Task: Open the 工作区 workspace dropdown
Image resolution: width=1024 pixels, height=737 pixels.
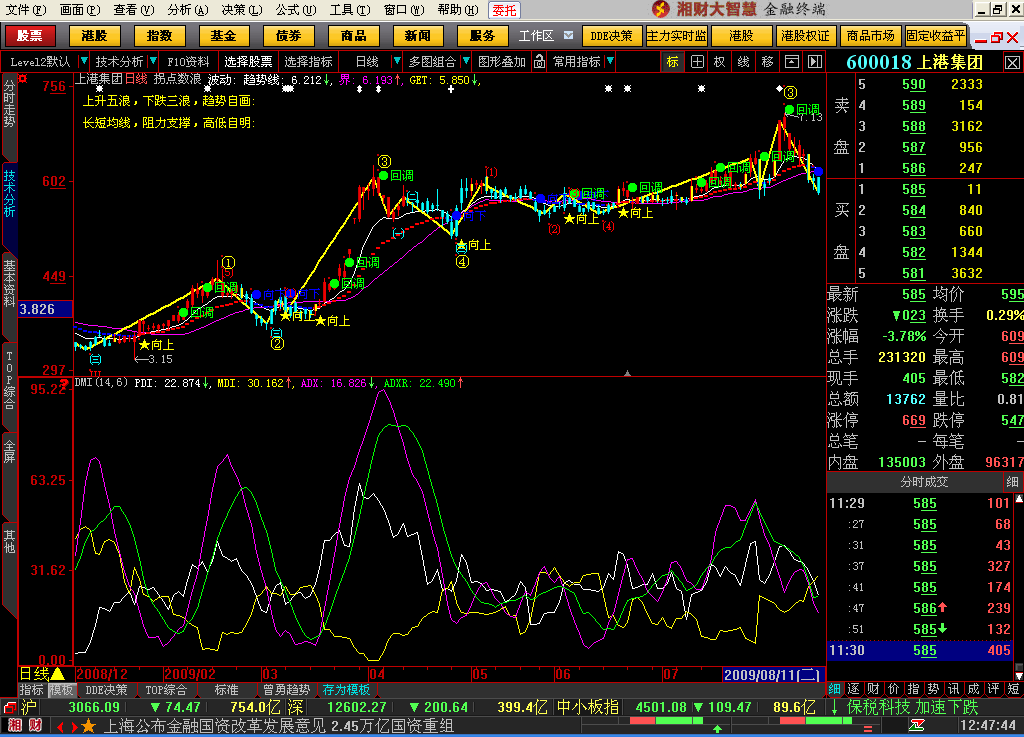Action: tap(568, 36)
